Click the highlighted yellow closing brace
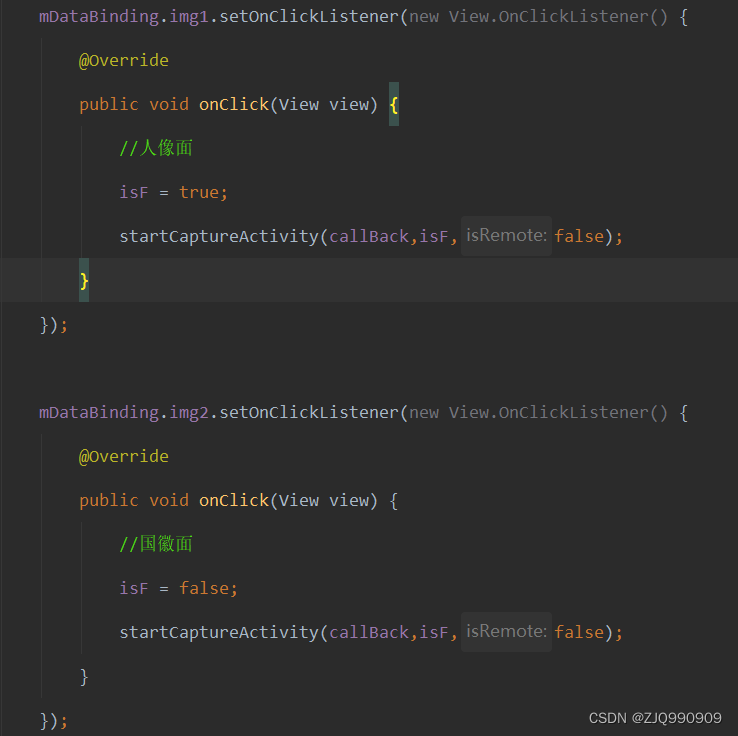Screen dimensions: 738x736 tap(84, 280)
